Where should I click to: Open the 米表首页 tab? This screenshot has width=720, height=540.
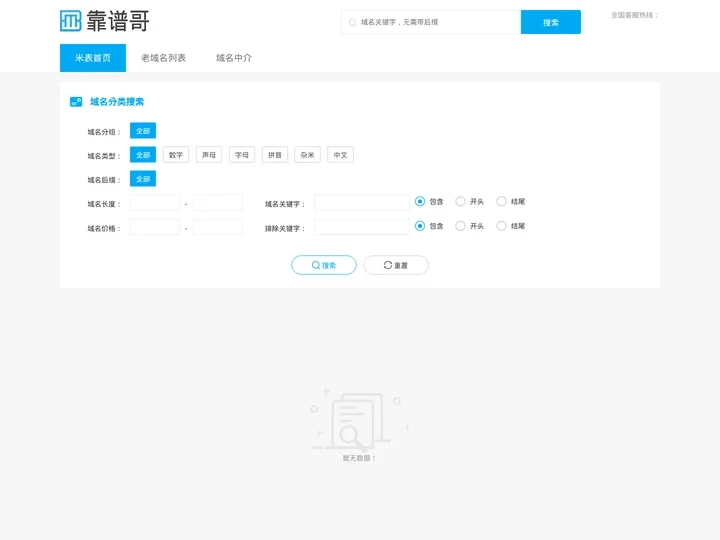(x=93, y=58)
